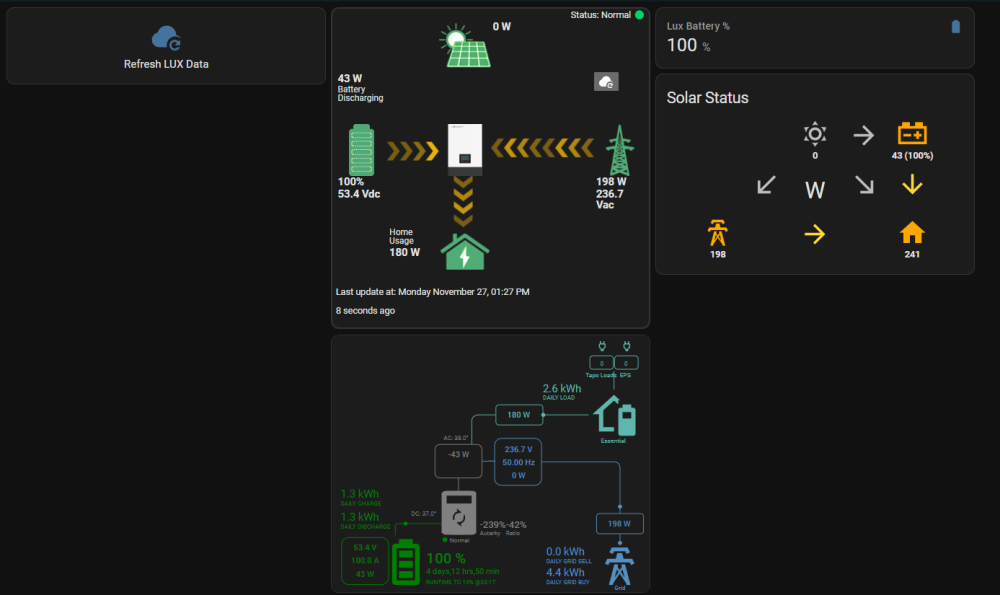Click the battery-to-inverter flow arrows
Viewport: 1000px width, 595px height.
413,151
